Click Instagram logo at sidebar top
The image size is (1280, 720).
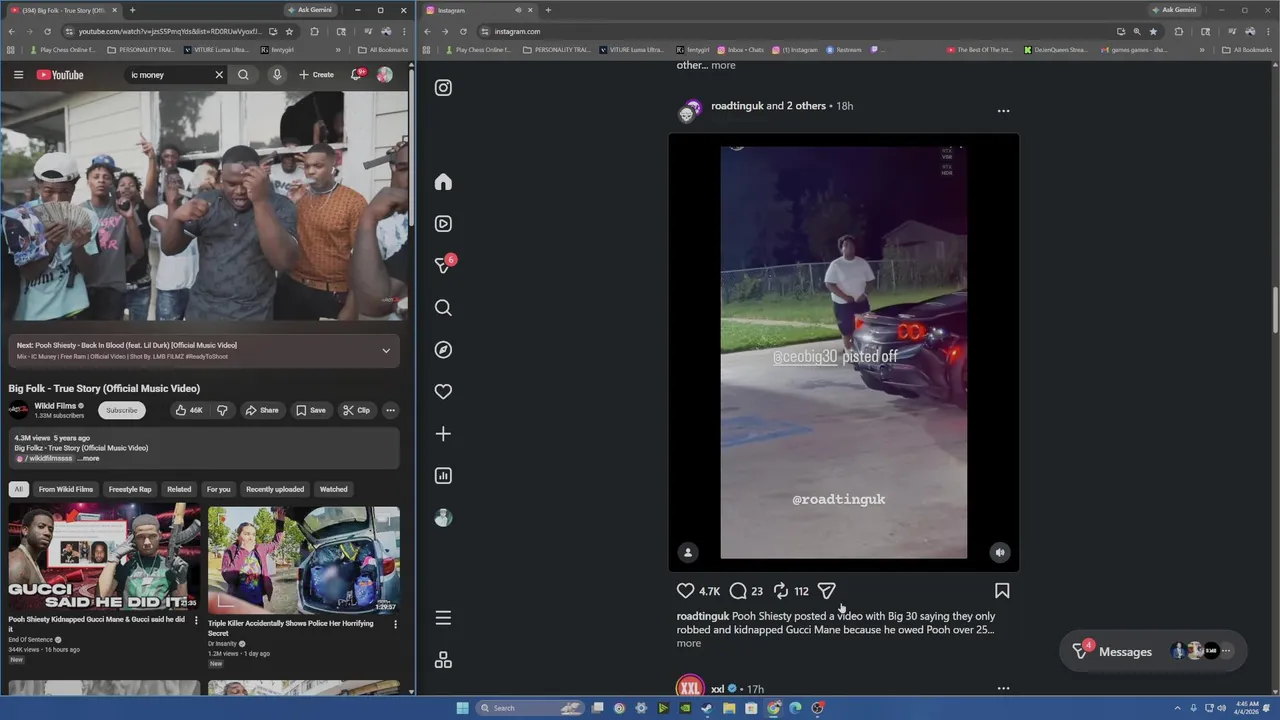point(443,88)
